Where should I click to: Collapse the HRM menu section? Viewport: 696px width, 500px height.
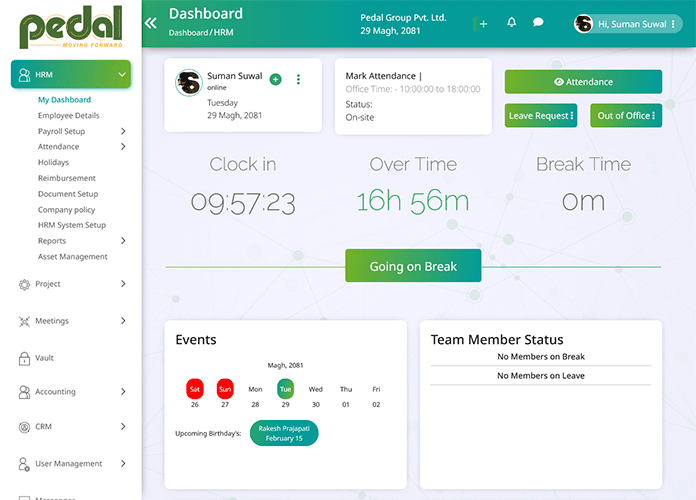click(x=121, y=75)
